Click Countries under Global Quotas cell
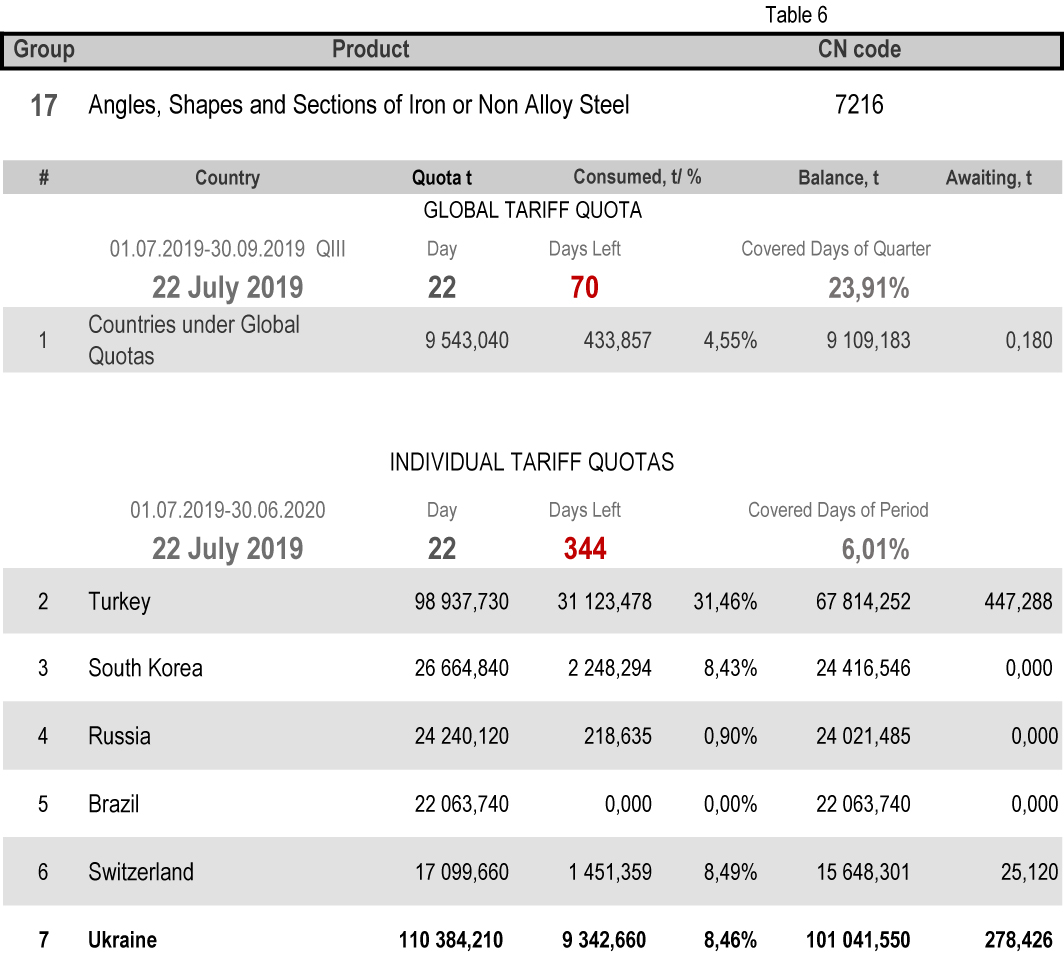1064x959 pixels. coord(194,340)
